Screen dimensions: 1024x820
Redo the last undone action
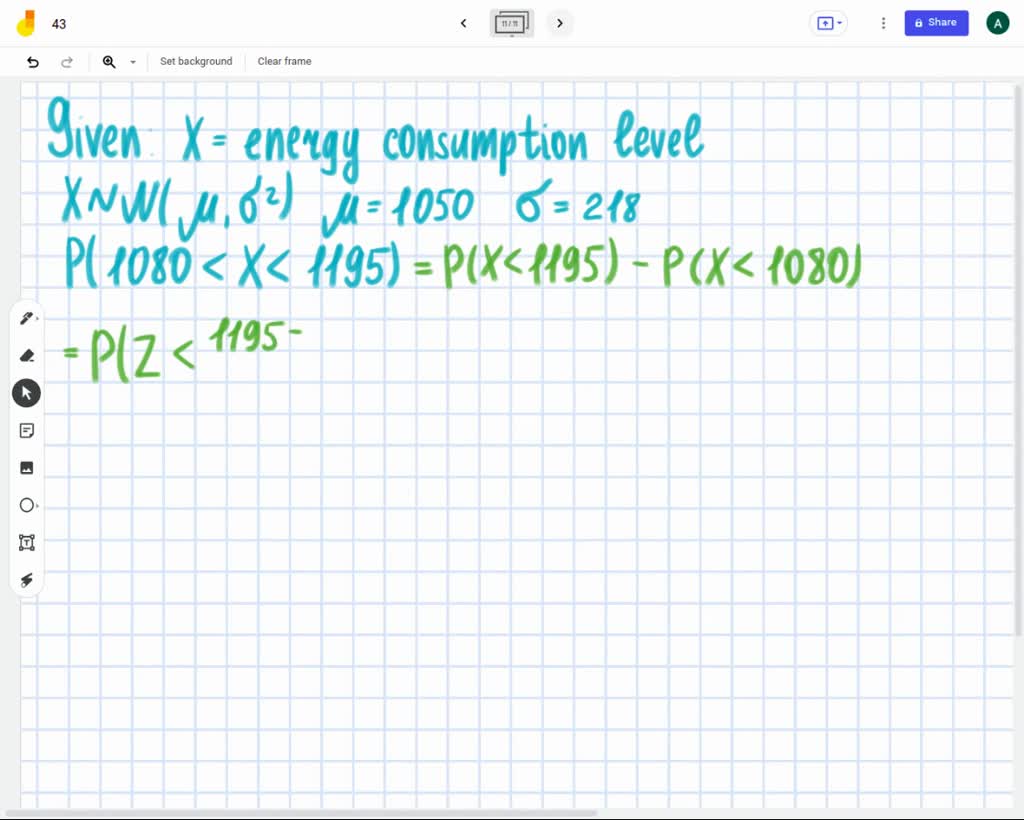pos(67,61)
